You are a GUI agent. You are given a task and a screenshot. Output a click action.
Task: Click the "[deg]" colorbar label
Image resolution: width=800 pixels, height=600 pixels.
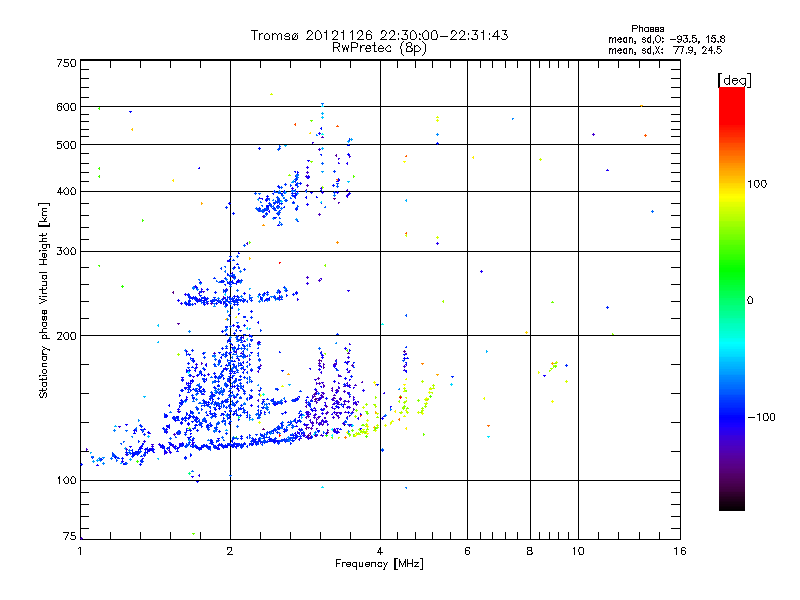[x=734, y=80]
